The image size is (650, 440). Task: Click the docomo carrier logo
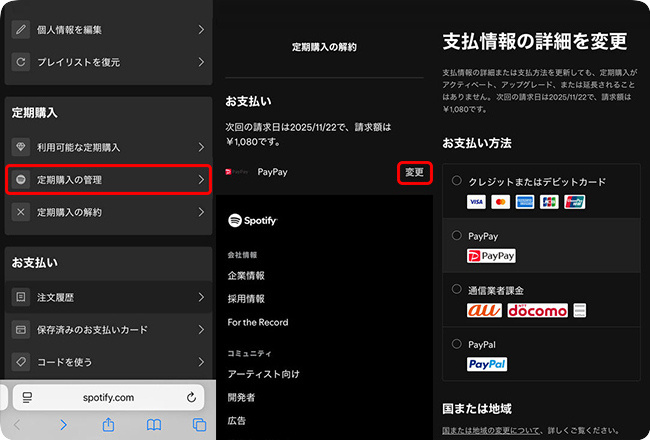tap(537, 310)
